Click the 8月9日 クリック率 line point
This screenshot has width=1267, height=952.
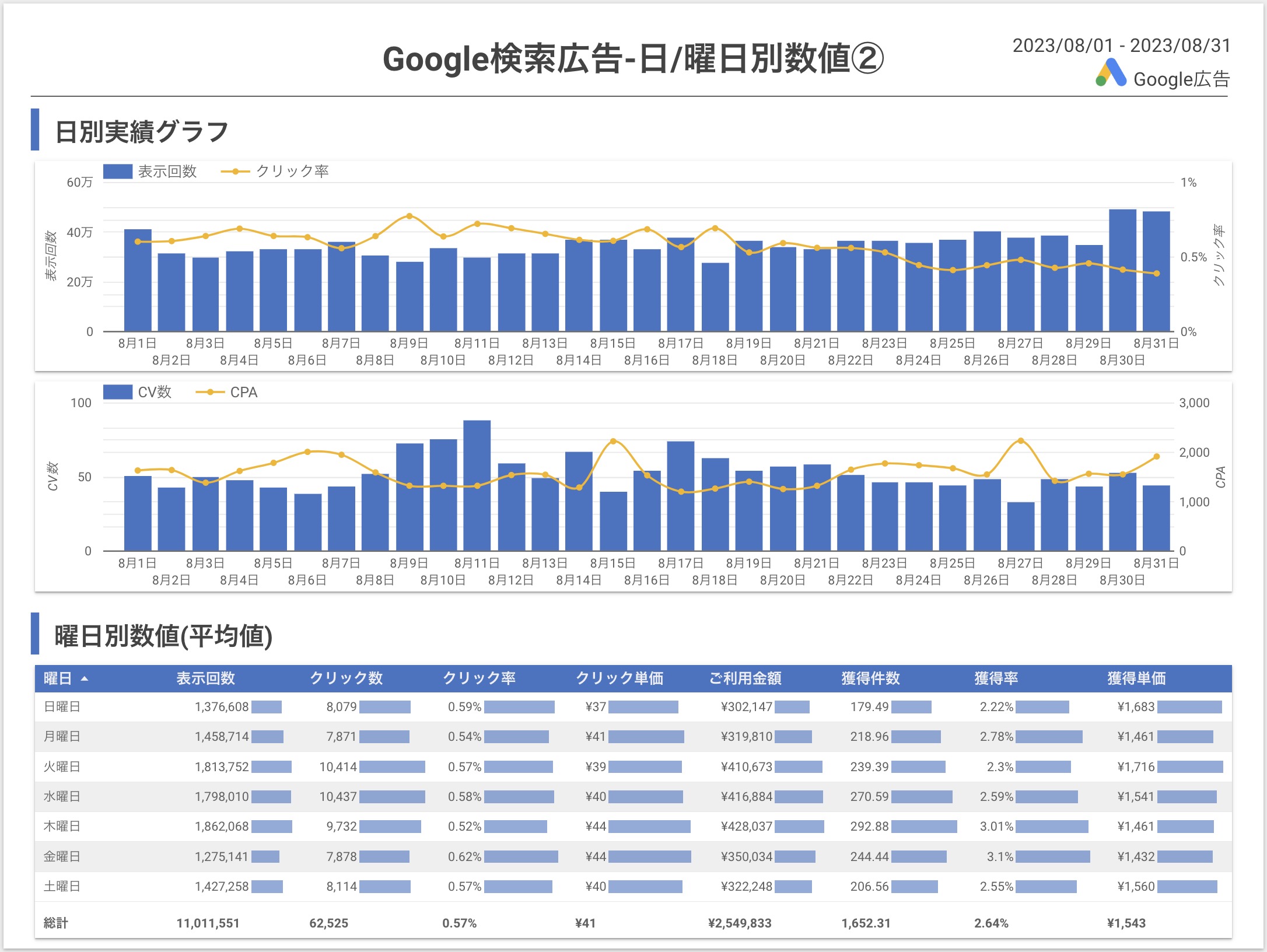[409, 216]
